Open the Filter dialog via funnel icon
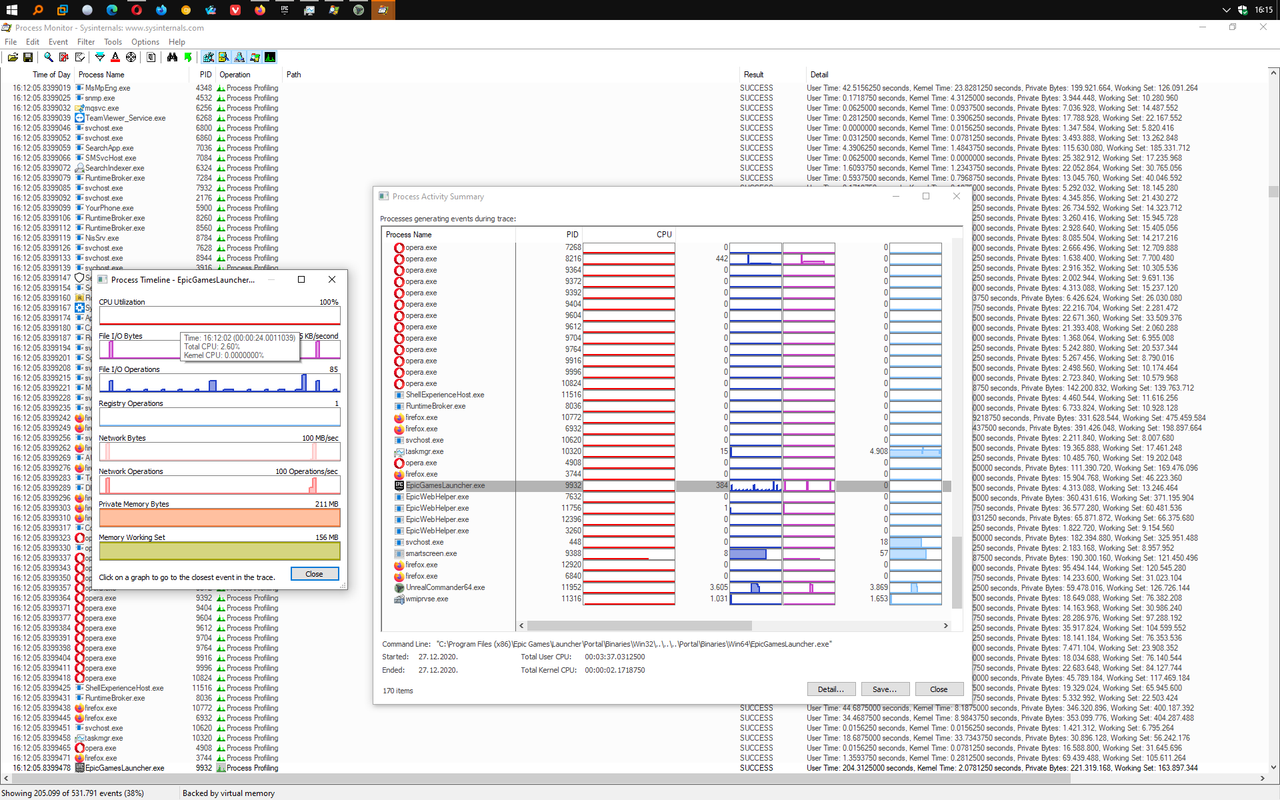This screenshot has width=1280, height=800. [x=100, y=57]
